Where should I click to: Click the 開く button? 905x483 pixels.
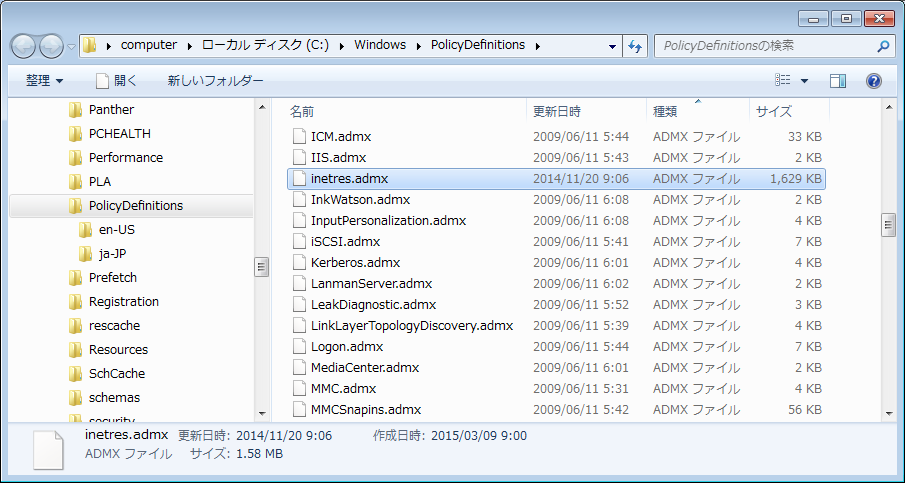click(116, 80)
